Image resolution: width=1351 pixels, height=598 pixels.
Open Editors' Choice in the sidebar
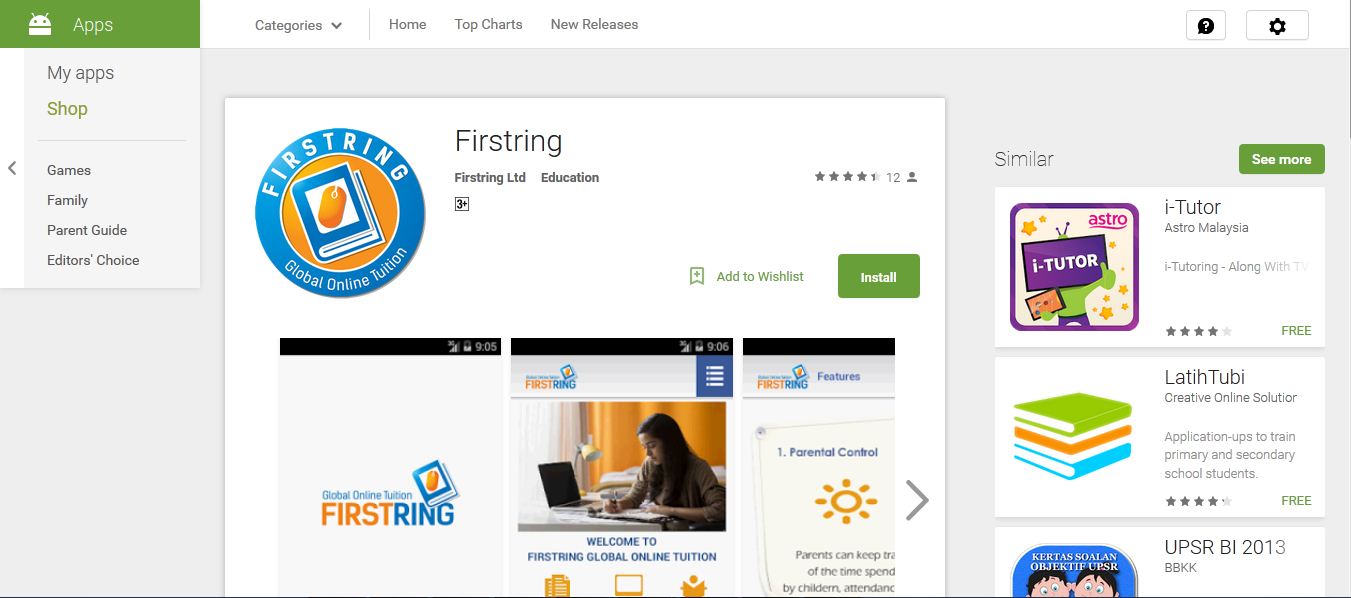[x=93, y=260]
